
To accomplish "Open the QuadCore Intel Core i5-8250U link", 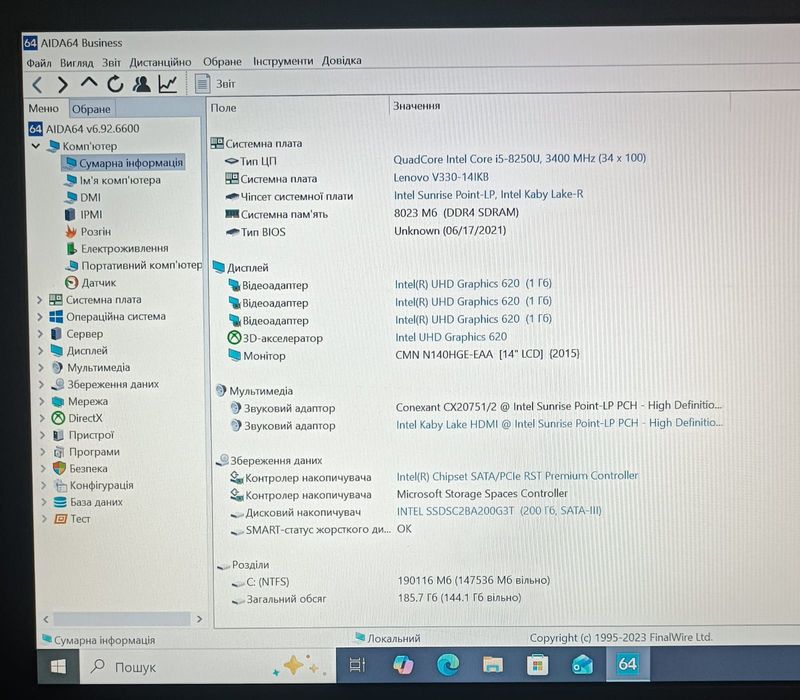I will coord(519,159).
